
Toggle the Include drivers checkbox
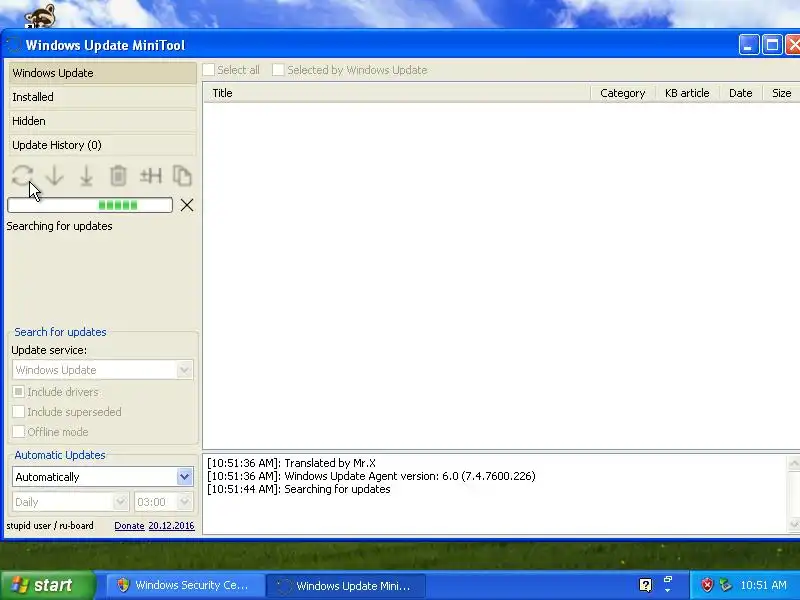tap(18, 392)
